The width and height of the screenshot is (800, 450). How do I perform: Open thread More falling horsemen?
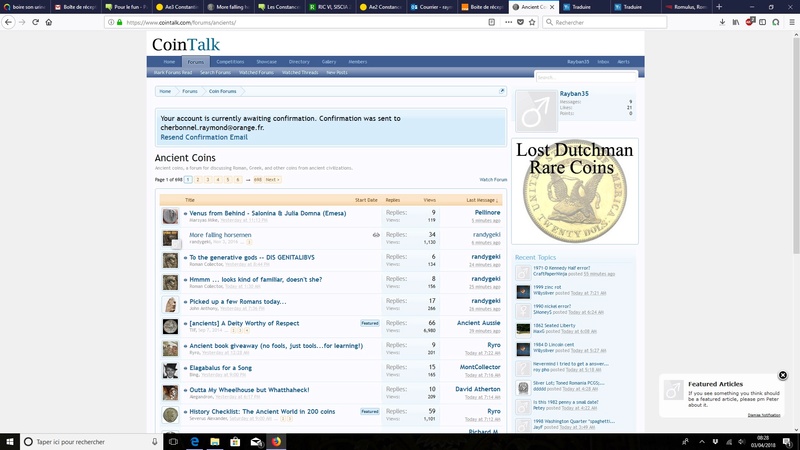point(220,235)
